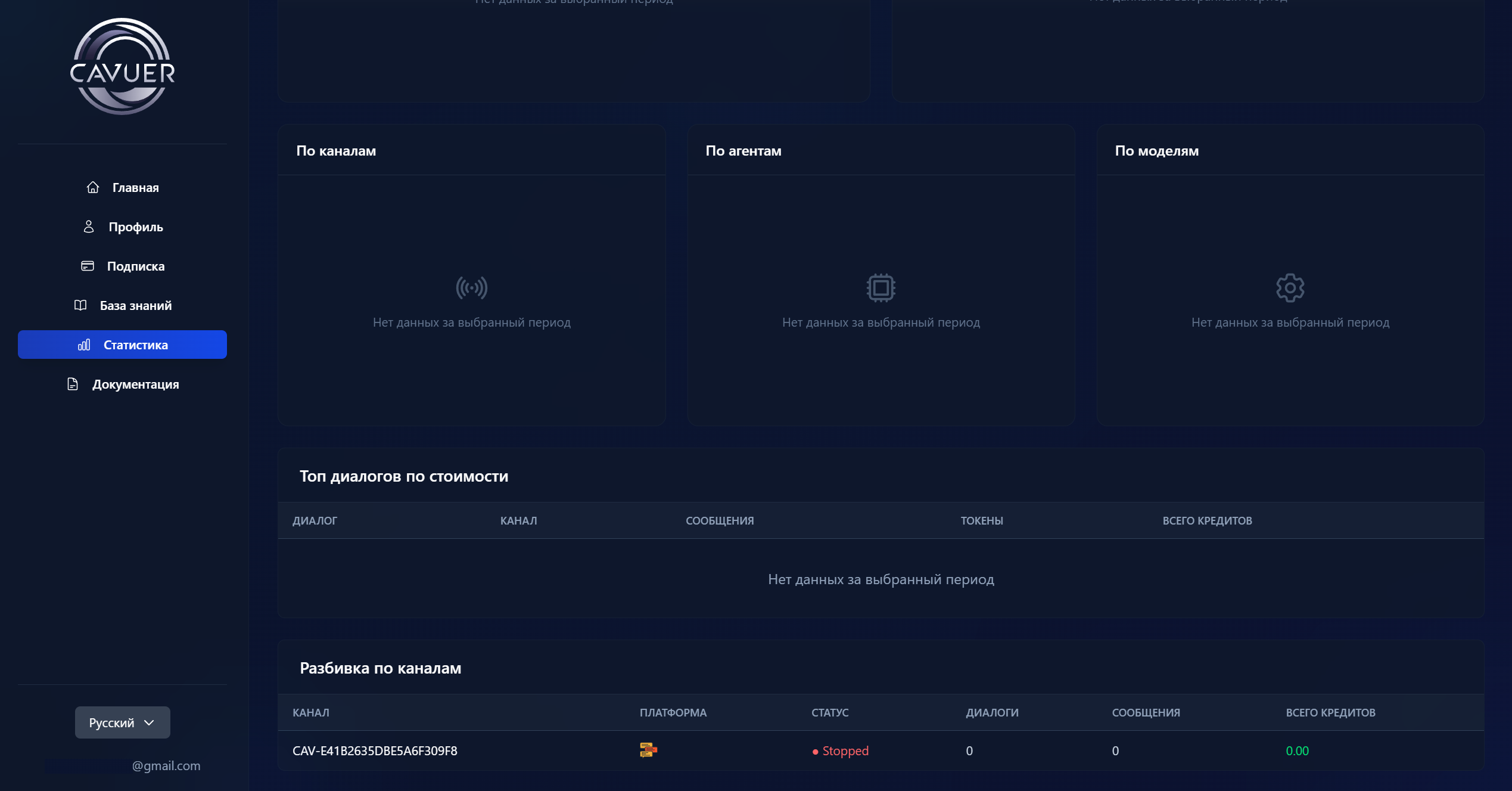The image size is (1512, 791).
Task: Click the book icon beside База знаний
Action: 80,305
